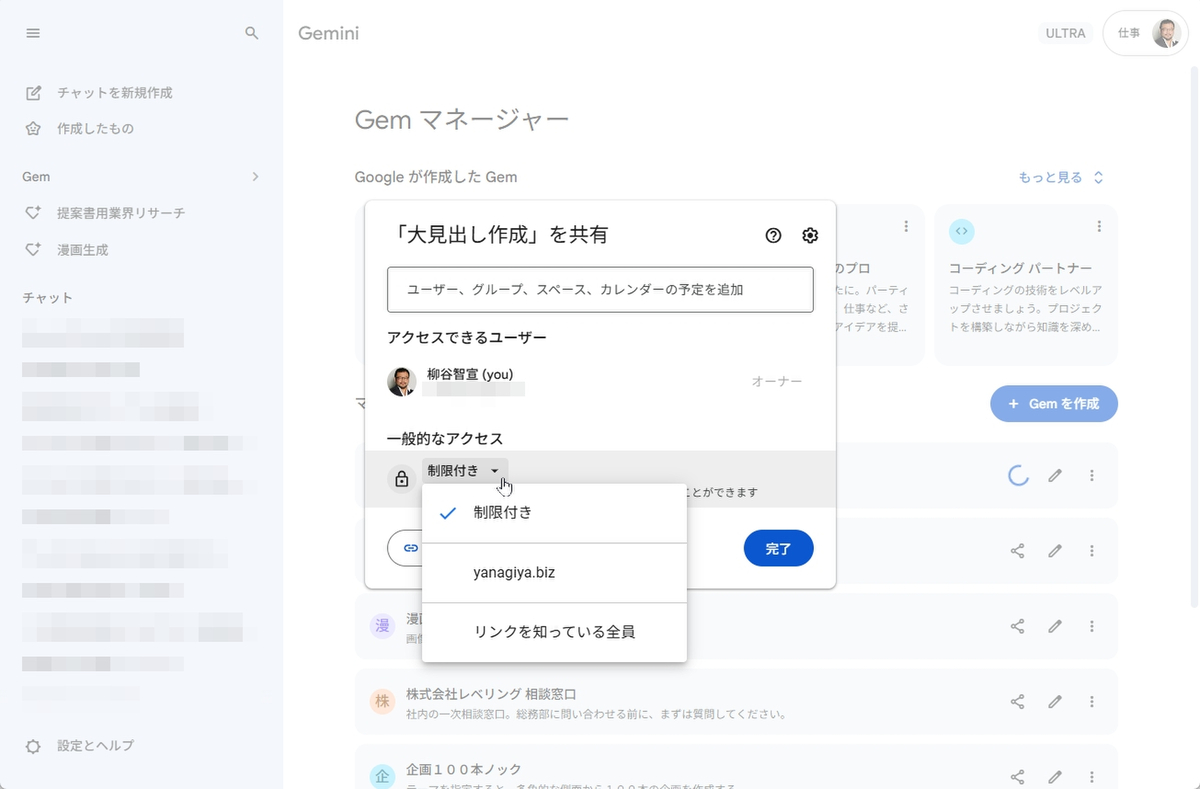This screenshot has height=789, width=1200.
Task: Open more options for first Gem row
Action: (1092, 476)
